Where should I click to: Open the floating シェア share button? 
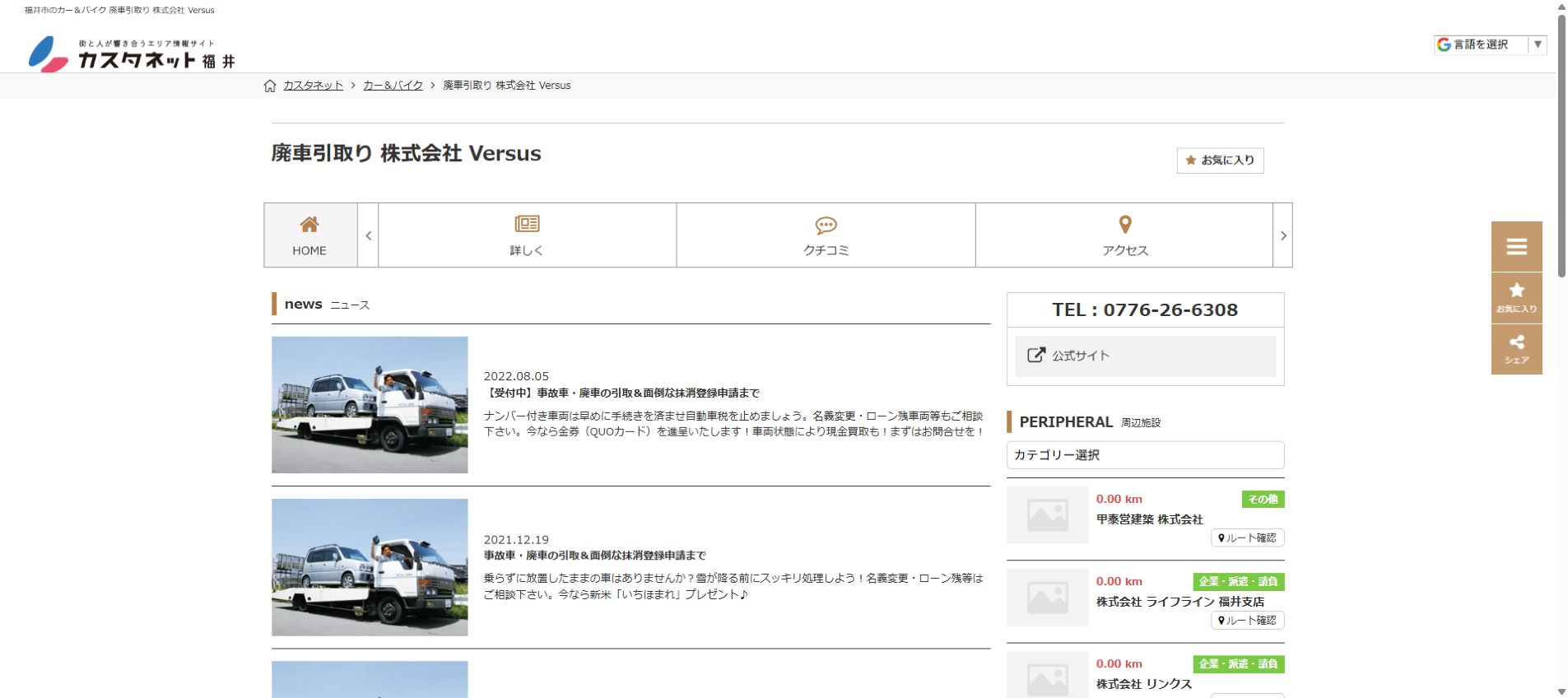pyautogui.click(x=1516, y=349)
